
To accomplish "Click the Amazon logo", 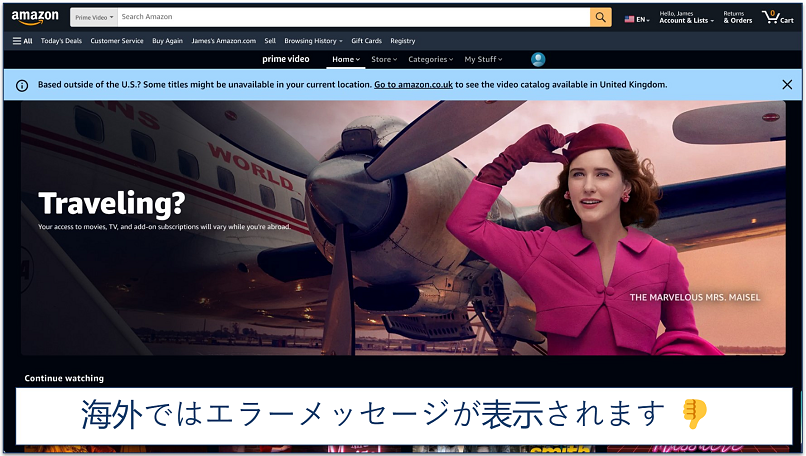I will (x=35, y=17).
